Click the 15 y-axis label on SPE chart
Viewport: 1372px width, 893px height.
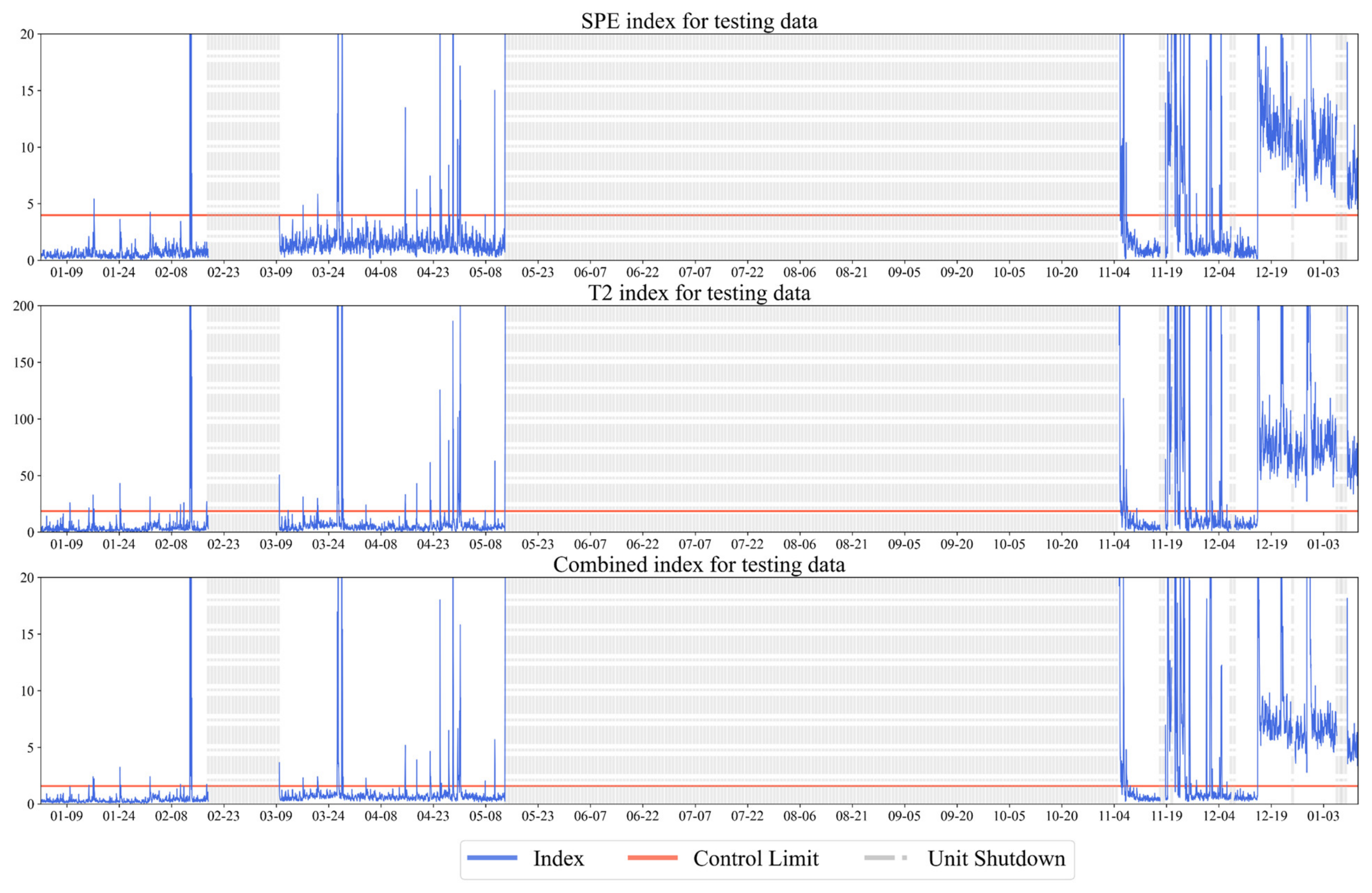coord(27,91)
